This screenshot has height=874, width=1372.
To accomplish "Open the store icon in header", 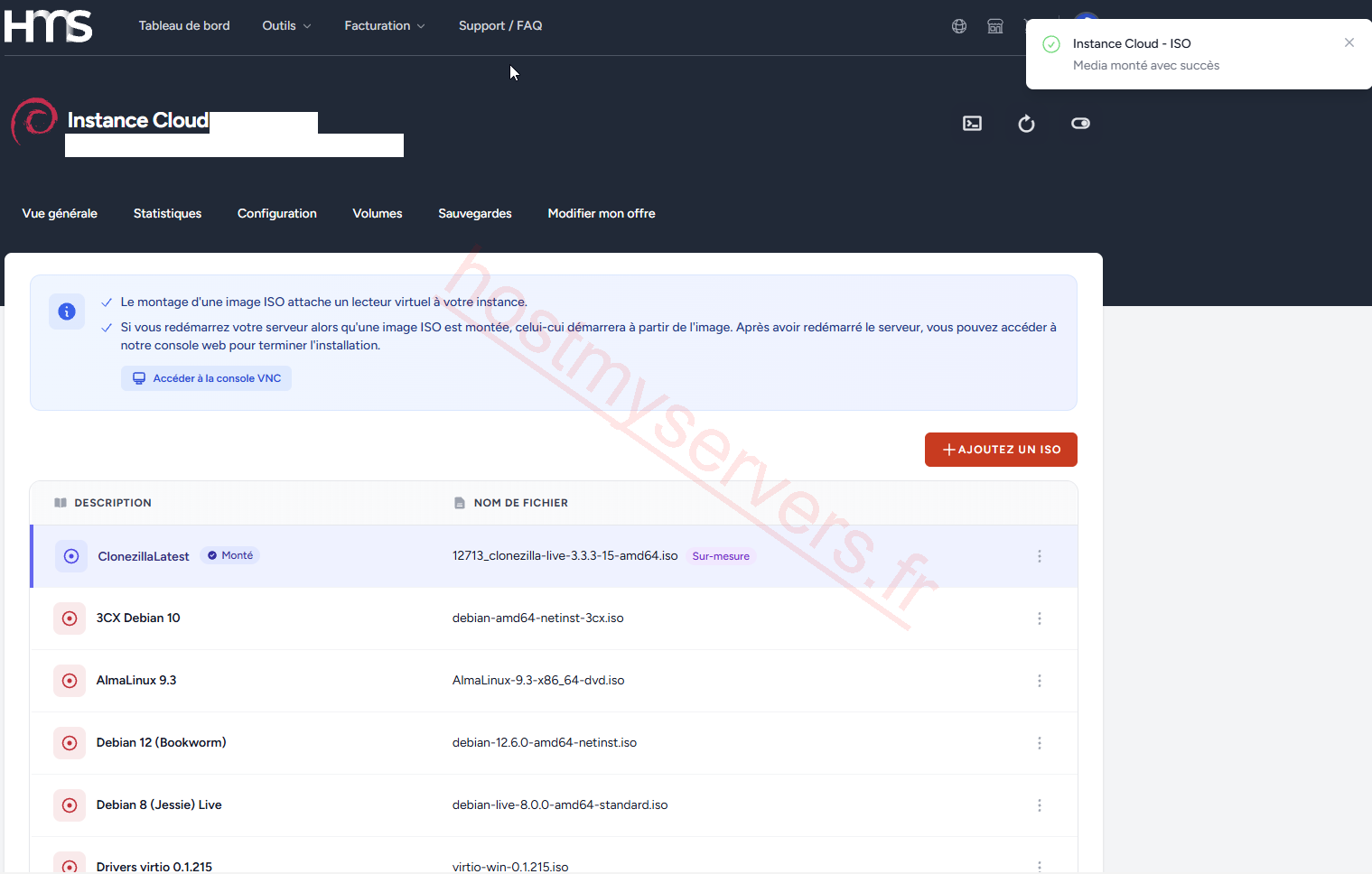I will tap(995, 26).
